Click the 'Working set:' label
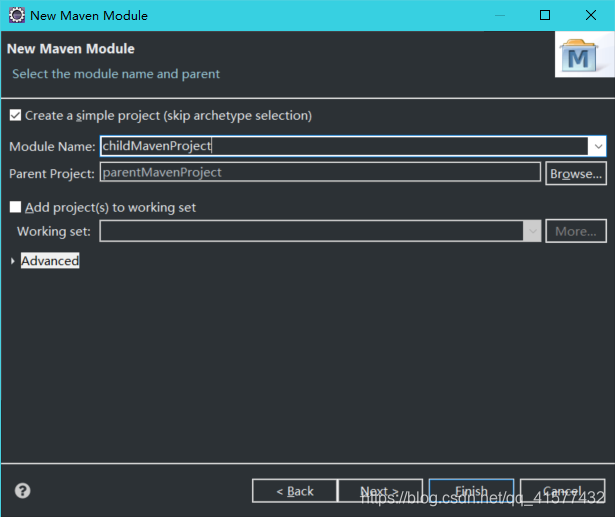Image resolution: width=615 pixels, height=517 pixels. 54,231
